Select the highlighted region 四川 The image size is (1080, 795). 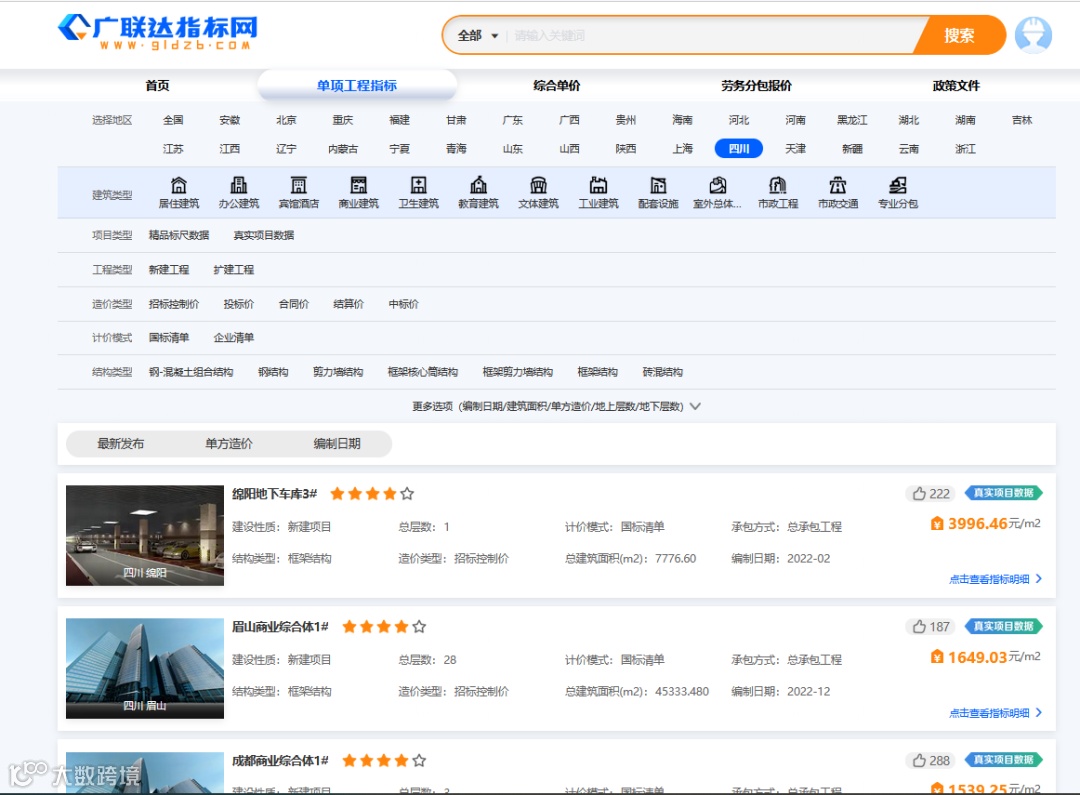click(738, 149)
